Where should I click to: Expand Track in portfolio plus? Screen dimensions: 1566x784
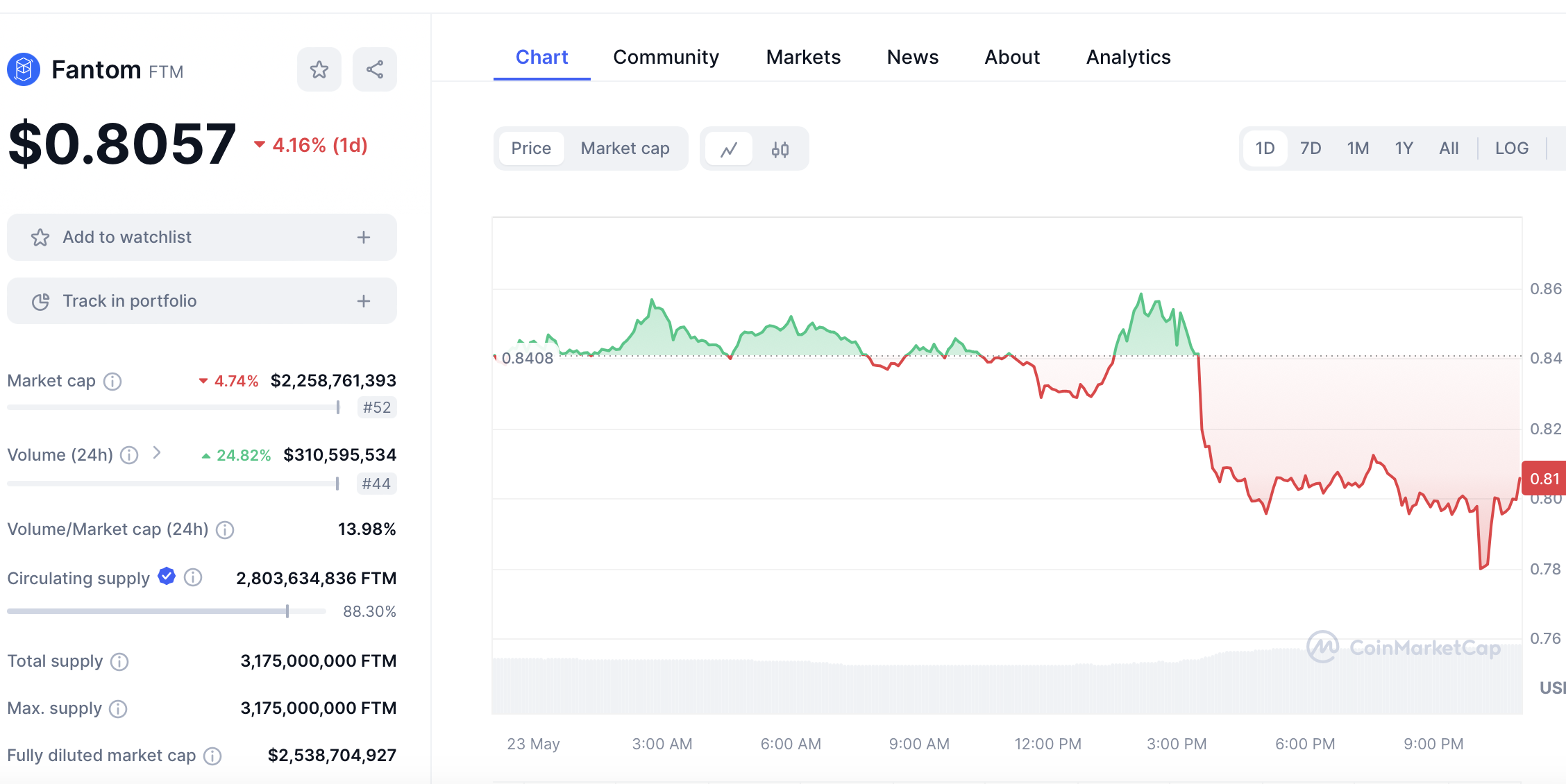point(364,301)
